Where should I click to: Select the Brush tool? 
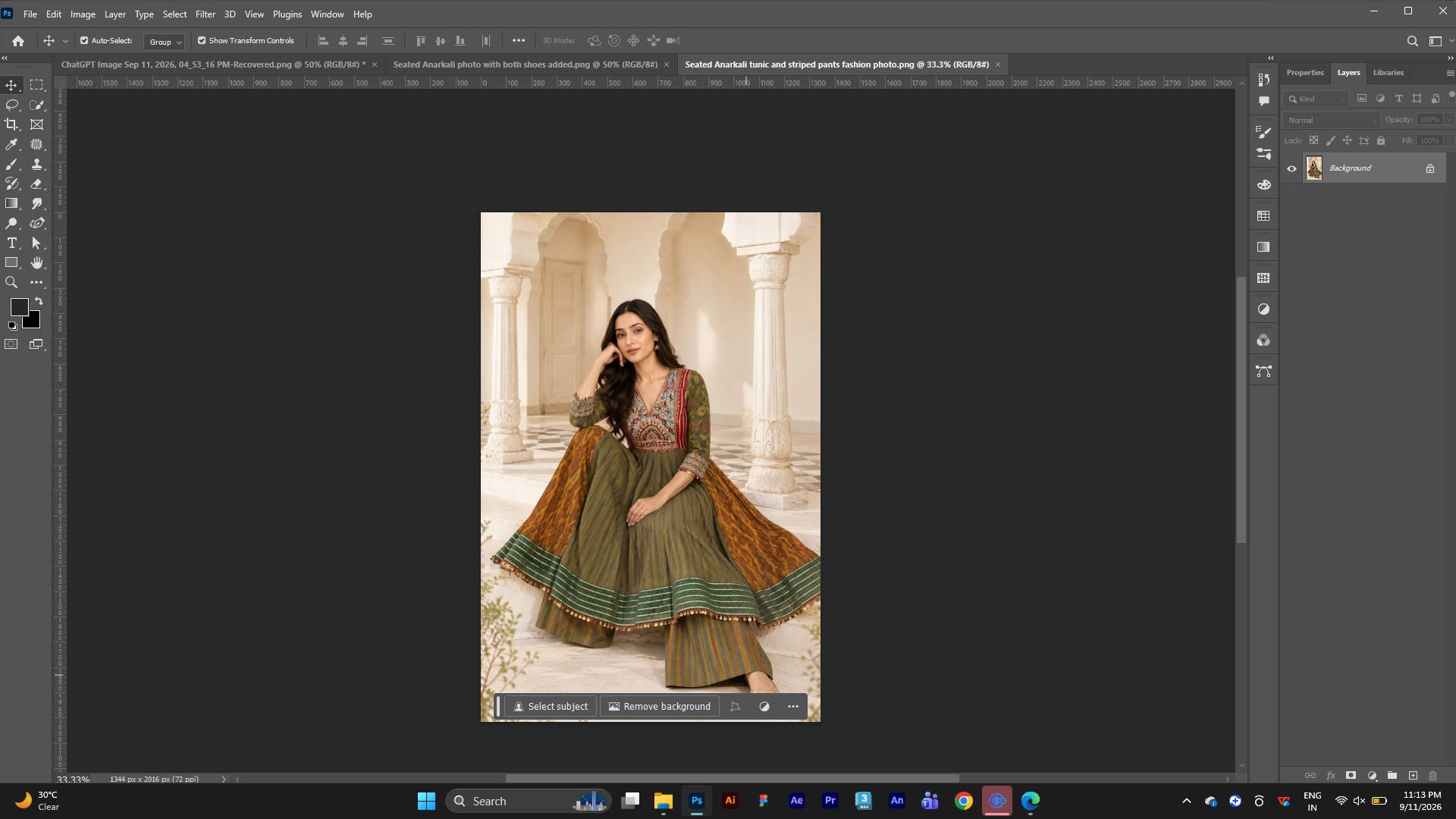[x=11, y=164]
